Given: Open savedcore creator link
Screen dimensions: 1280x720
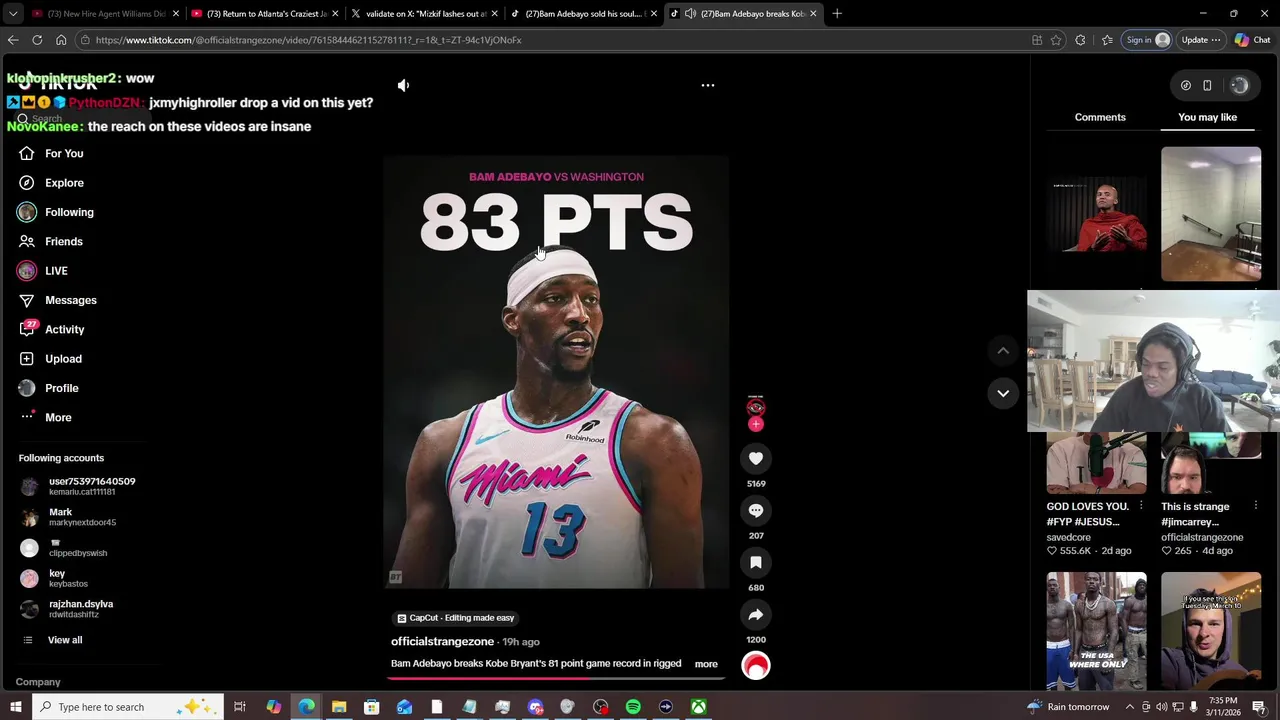Looking at the screenshot, I should 1069,537.
